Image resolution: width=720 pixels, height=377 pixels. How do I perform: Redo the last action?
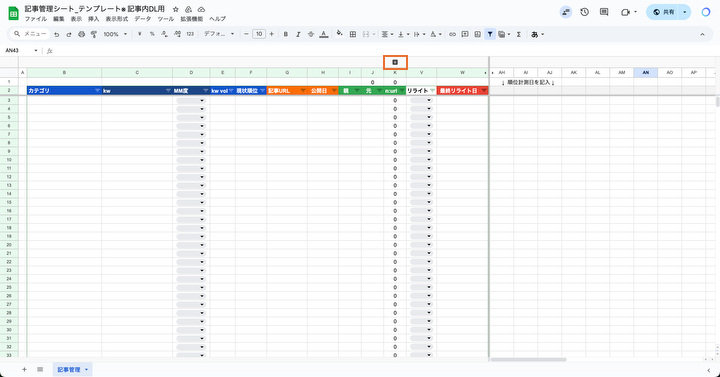point(69,34)
